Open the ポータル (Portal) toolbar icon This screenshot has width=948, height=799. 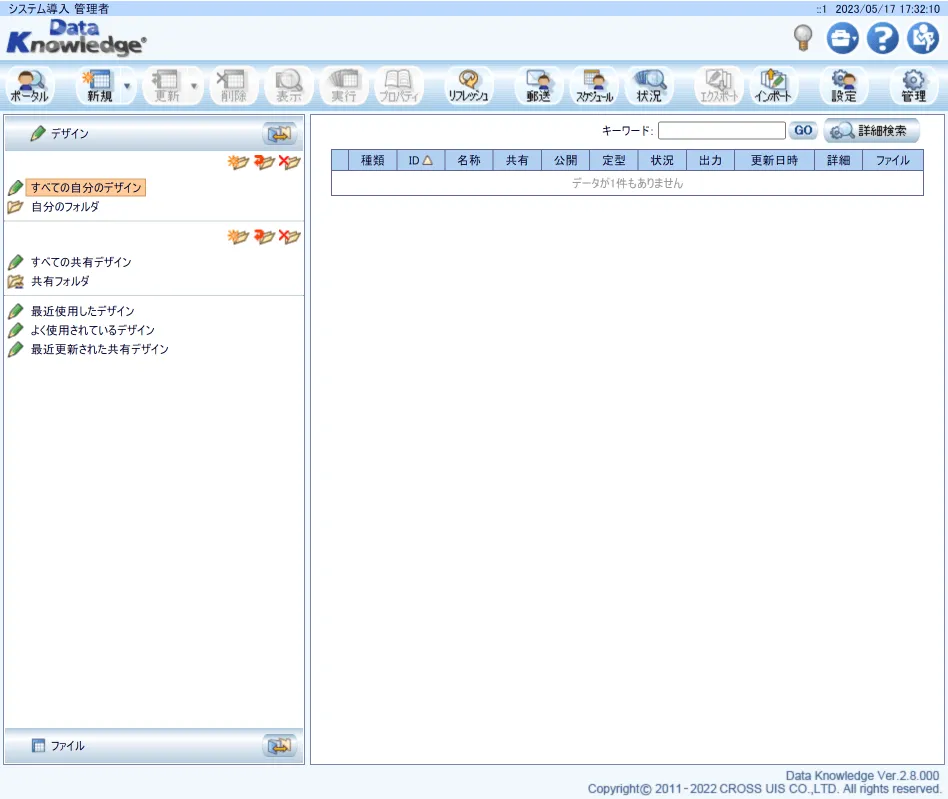coord(29,86)
